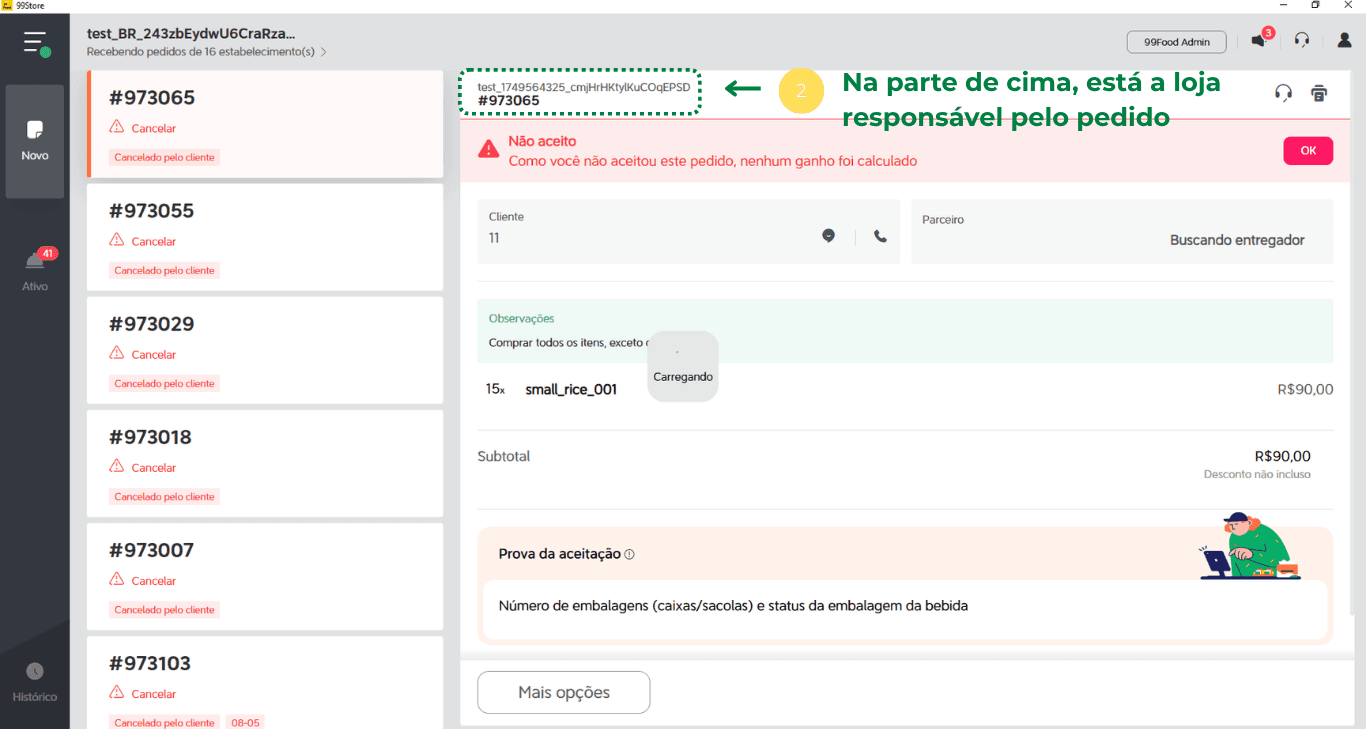
Task: Open the user profile icon
Action: (1344, 41)
